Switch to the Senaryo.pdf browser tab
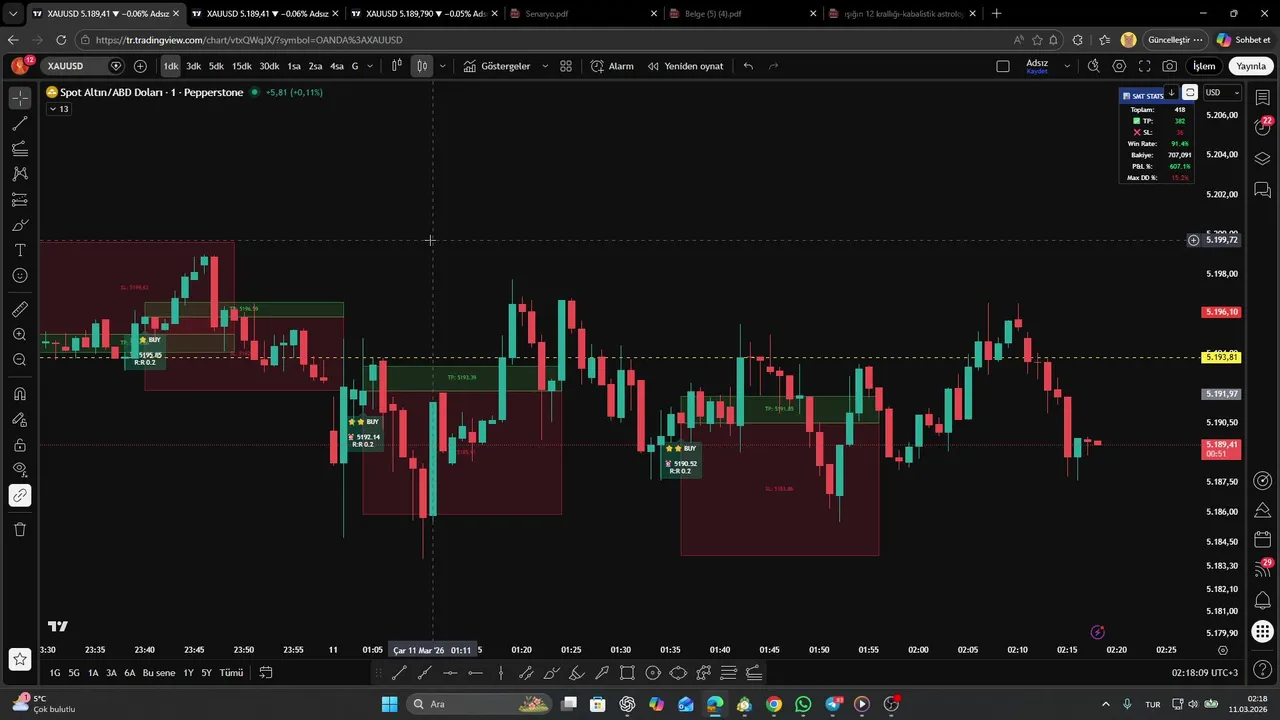Screen dimensions: 1280x720 pos(585,13)
